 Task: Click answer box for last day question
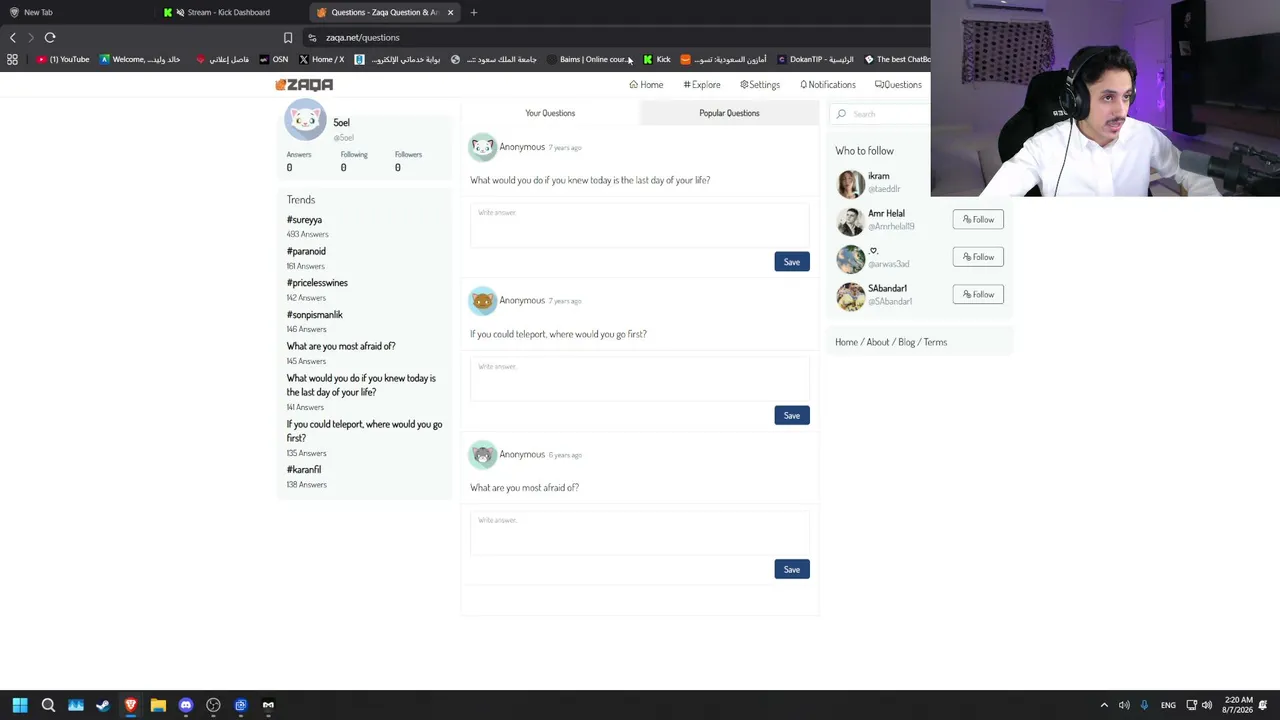[639, 224]
